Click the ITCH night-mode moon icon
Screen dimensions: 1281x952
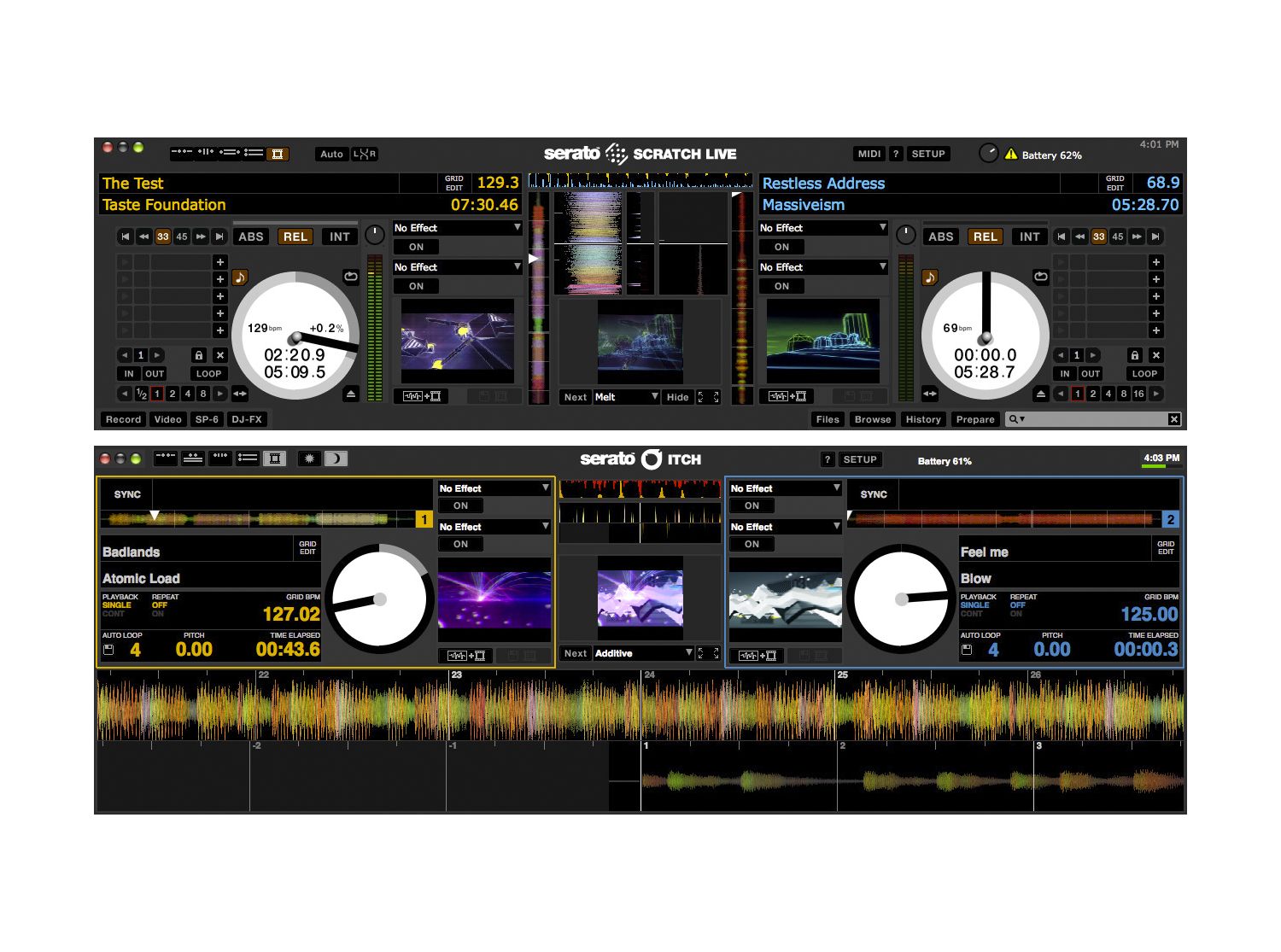pos(336,458)
